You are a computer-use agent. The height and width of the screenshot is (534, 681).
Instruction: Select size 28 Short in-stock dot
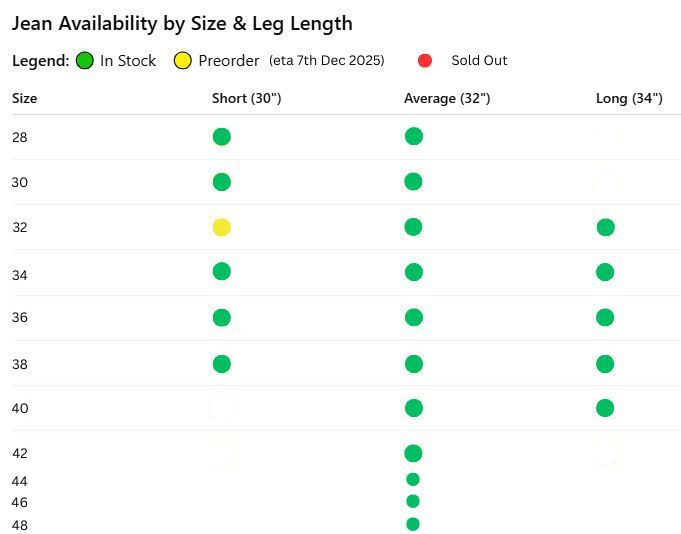[x=222, y=137]
